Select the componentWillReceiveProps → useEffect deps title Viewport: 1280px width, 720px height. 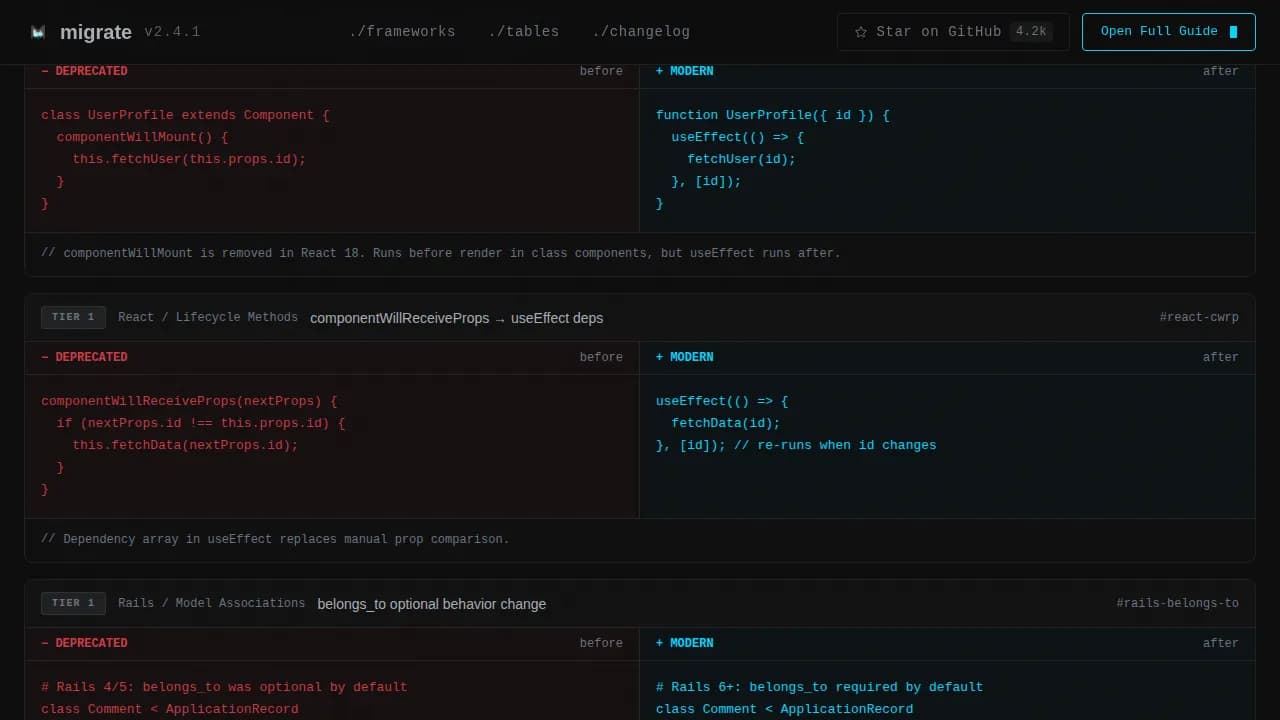(456, 318)
